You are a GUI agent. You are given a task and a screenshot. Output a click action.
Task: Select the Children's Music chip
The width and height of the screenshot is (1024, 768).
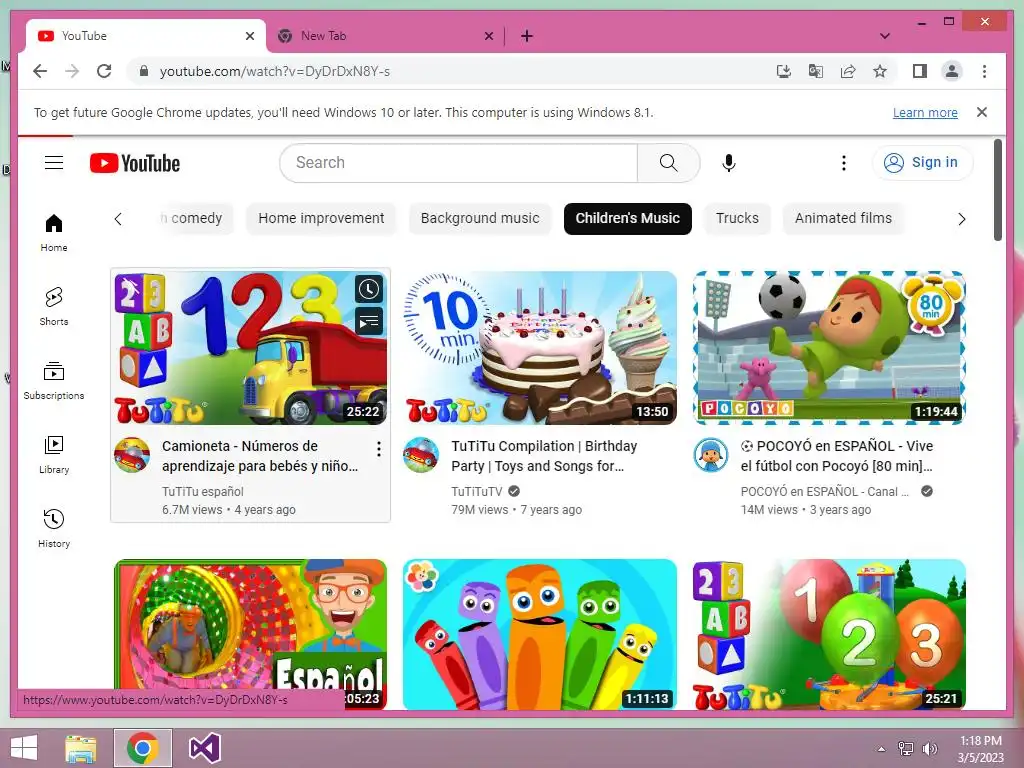pos(628,218)
